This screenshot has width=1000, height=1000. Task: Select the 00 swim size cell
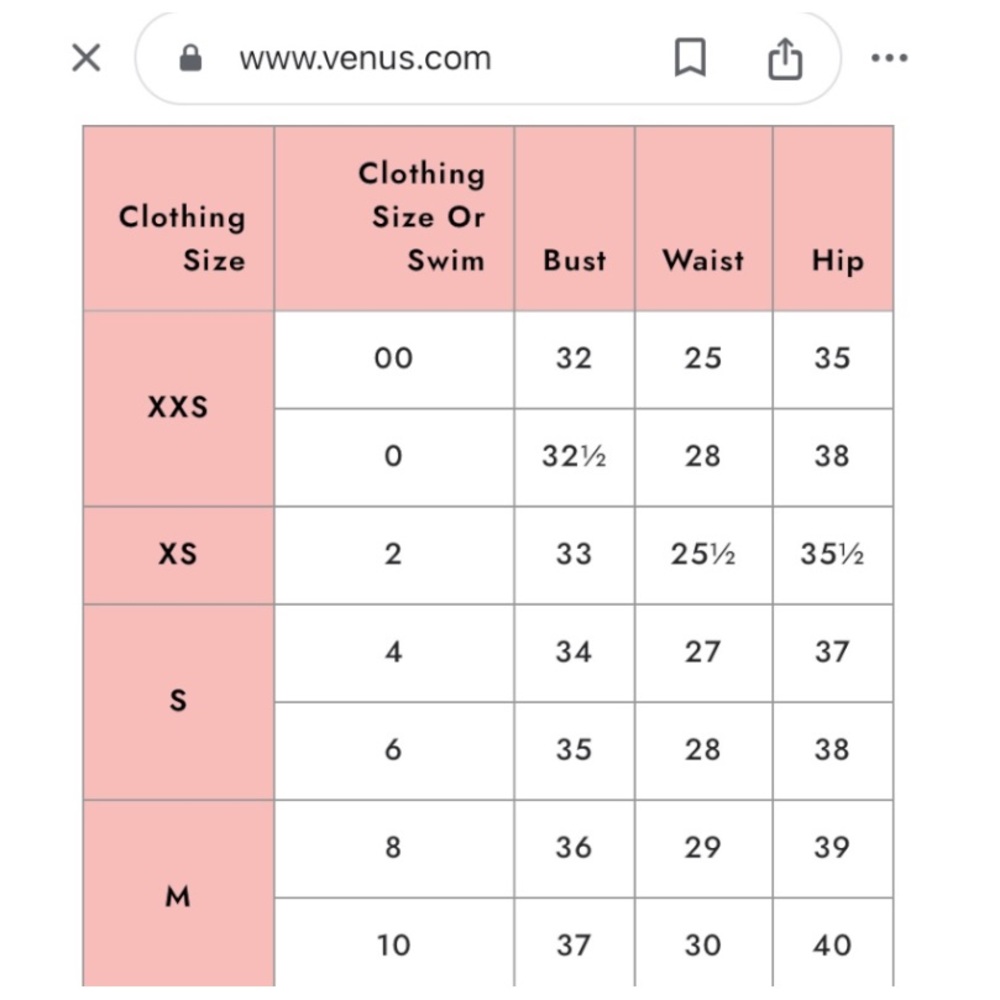[394, 360]
